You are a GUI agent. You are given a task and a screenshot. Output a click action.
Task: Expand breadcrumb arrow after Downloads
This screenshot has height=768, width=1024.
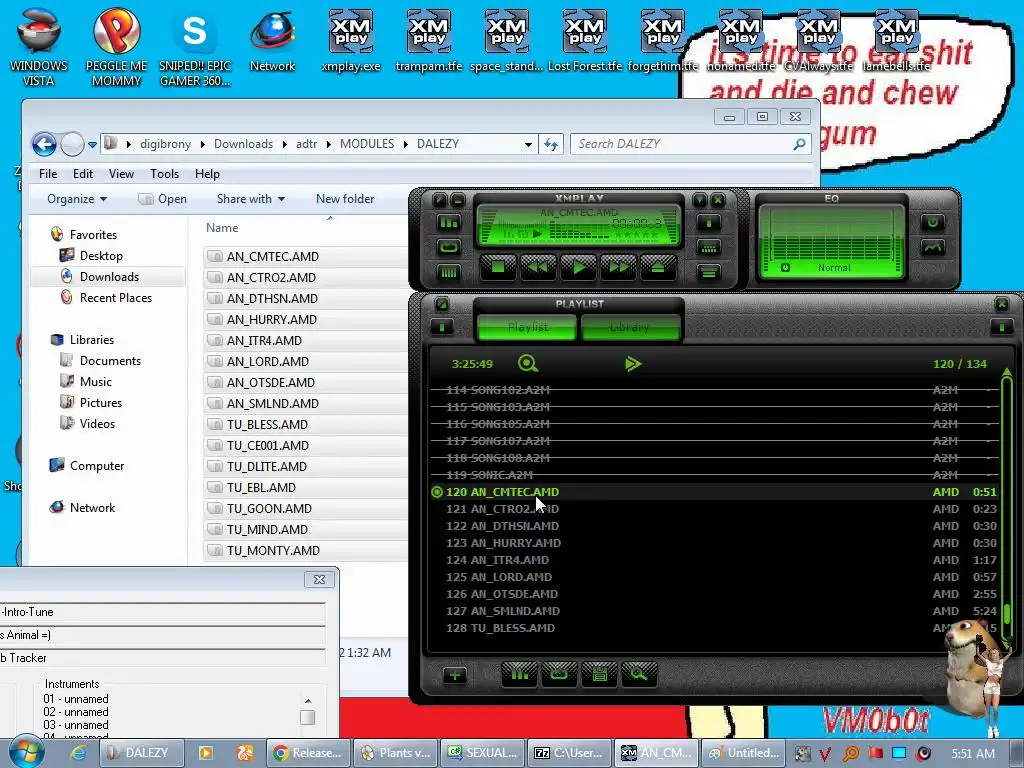coord(285,144)
